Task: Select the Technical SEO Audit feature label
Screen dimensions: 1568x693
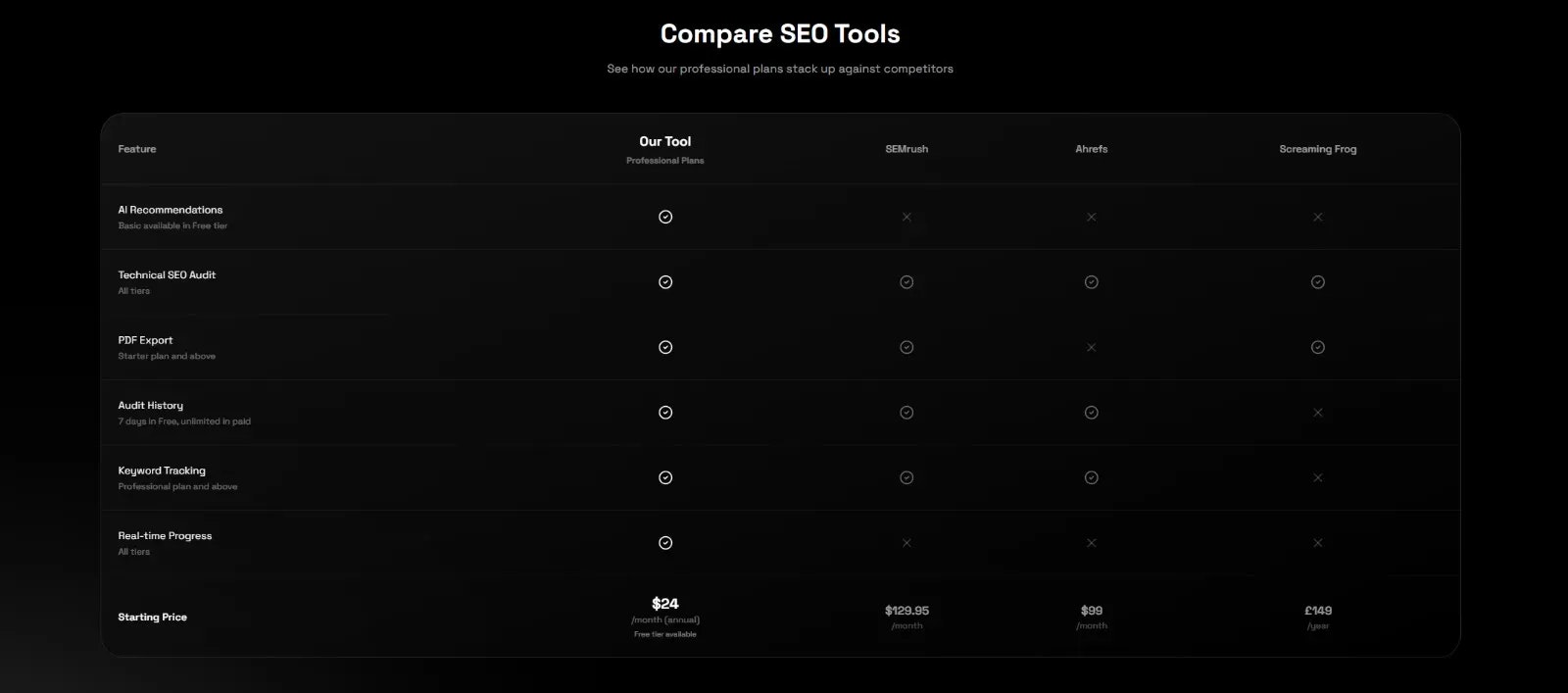Action: pyautogui.click(x=167, y=275)
